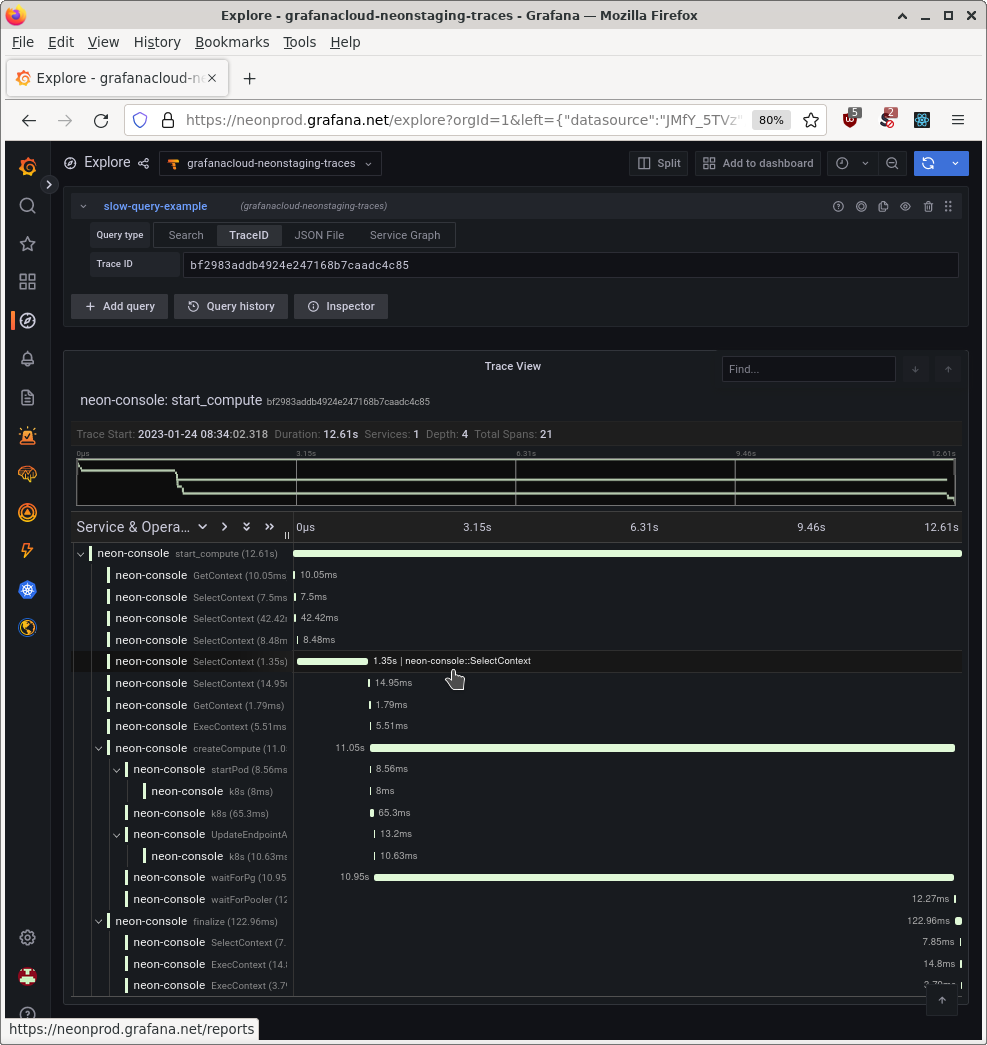Delete the slow-query-example query via trash icon

coord(928,206)
